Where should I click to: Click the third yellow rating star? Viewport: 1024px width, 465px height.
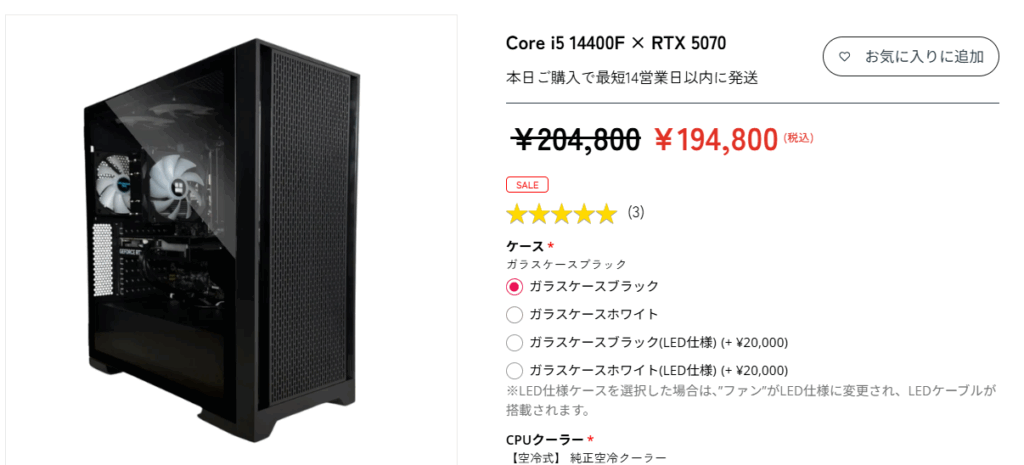tap(562, 213)
